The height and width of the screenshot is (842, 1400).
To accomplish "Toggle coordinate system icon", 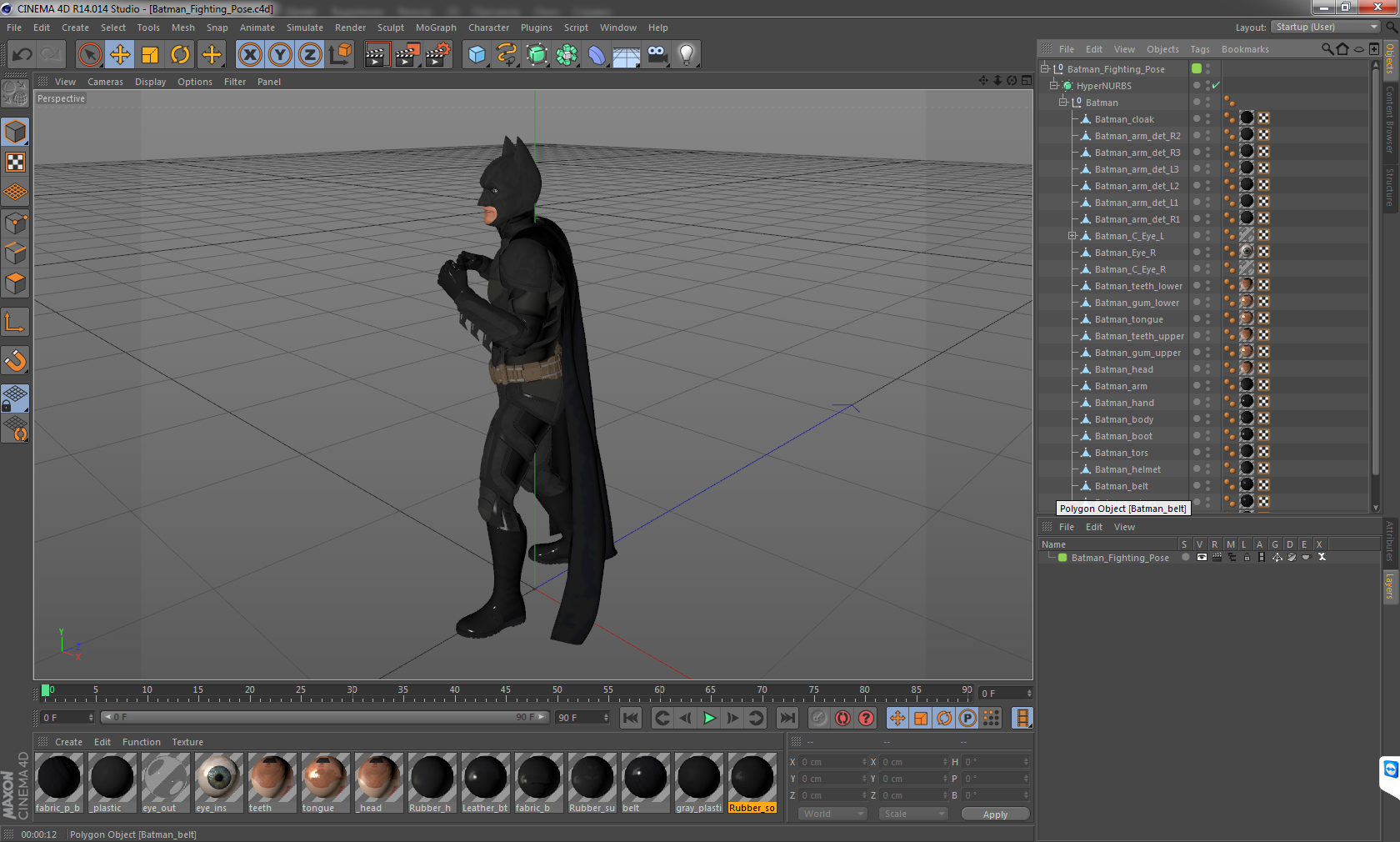I will click(x=340, y=55).
